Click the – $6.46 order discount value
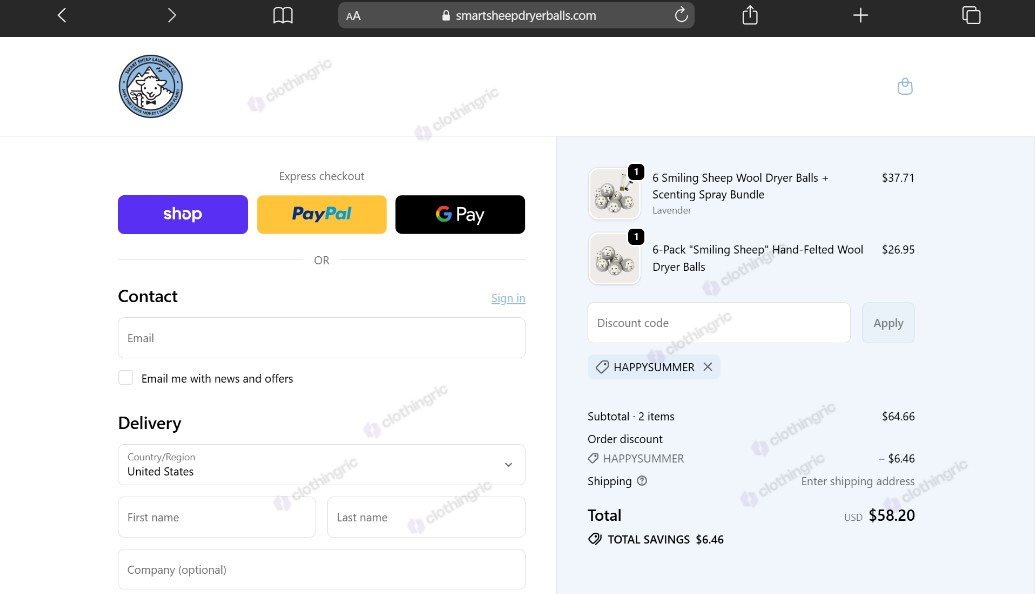The width and height of the screenshot is (1035, 594). click(896, 459)
